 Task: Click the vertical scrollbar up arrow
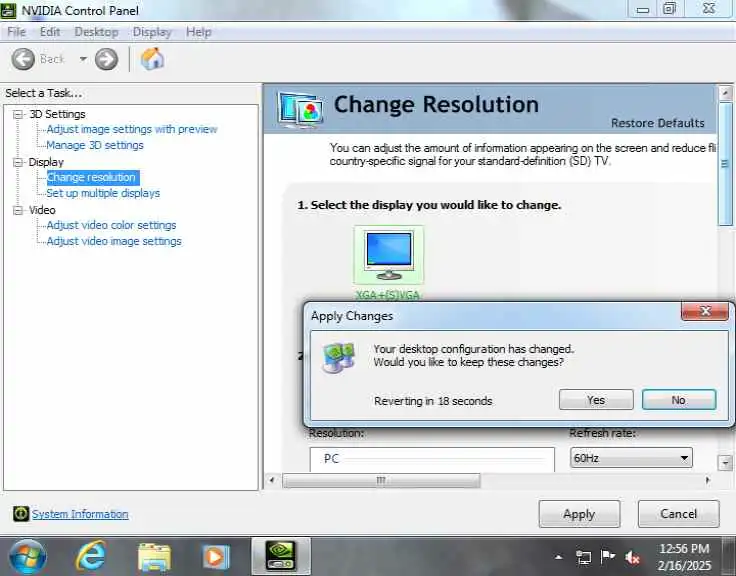click(x=725, y=92)
